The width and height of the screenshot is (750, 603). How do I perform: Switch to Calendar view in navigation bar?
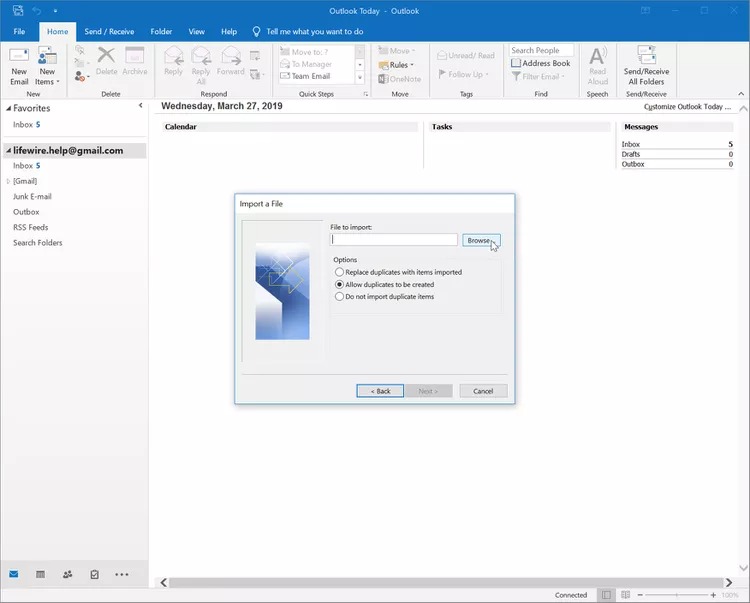tap(40, 574)
